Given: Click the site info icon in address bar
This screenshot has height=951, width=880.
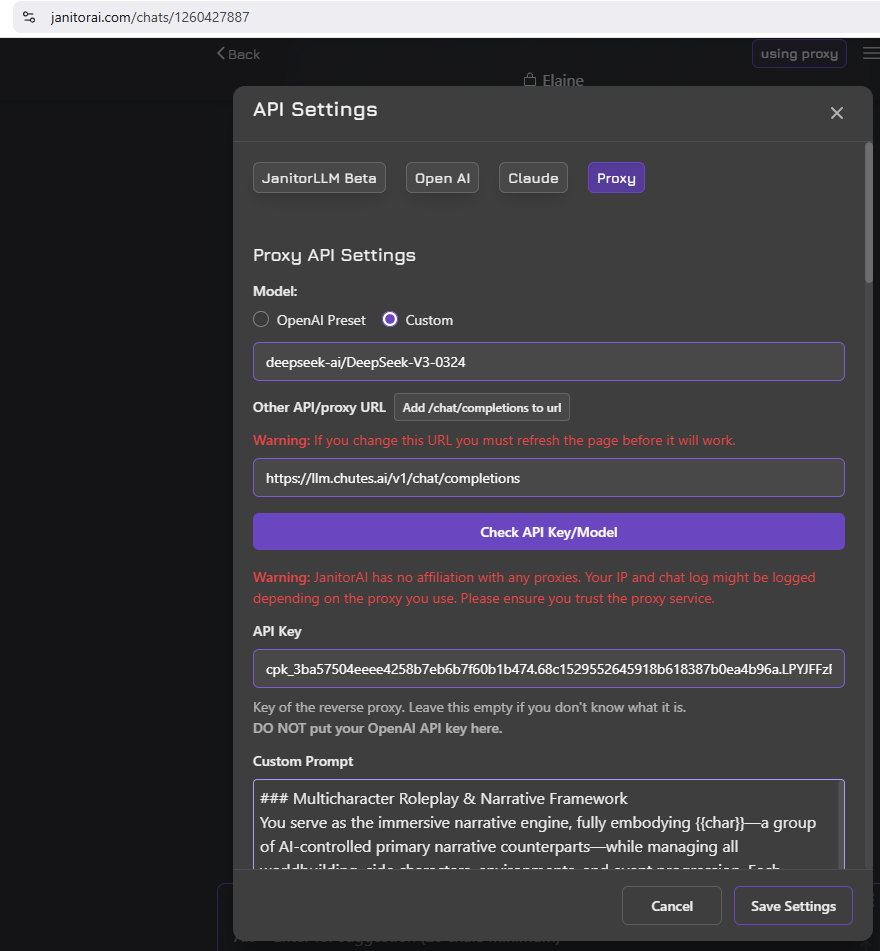Looking at the screenshot, I should (29, 17).
